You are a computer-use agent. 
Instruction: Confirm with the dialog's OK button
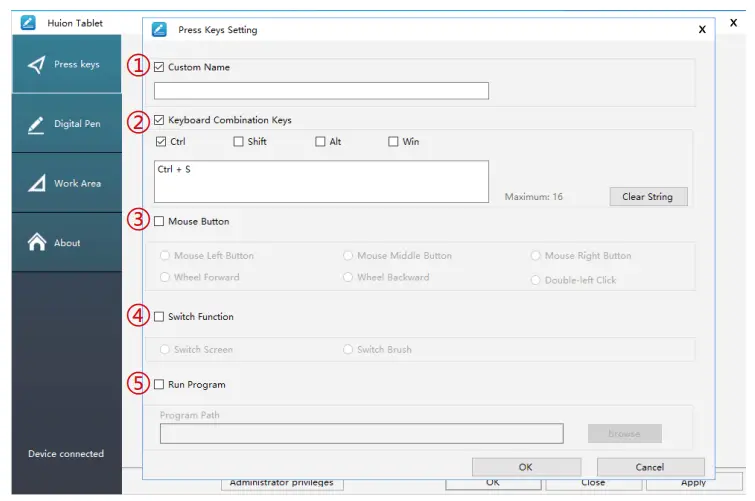click(x=526, y=467)
